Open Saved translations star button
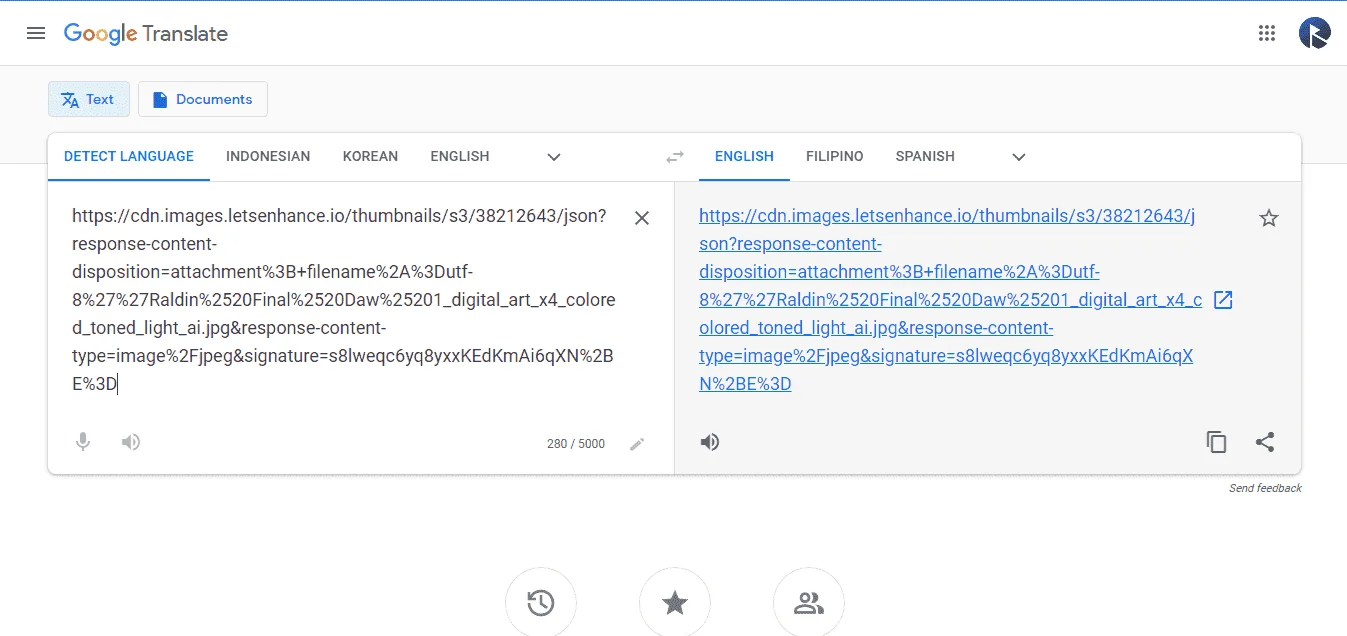Viewport: 1347px width, 636px height. (675, 603)
